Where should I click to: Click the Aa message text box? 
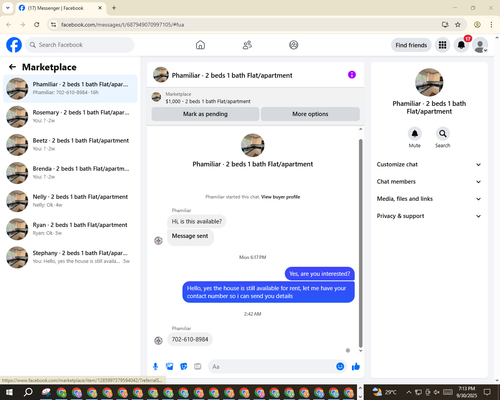click(x=272, y=367)
